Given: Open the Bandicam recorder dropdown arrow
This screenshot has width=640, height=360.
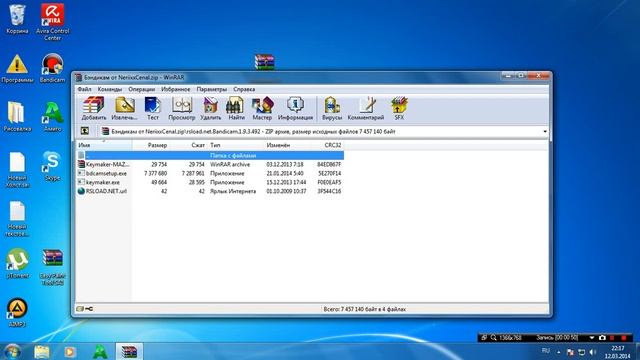Looking at the screenshot, I should (591, 338).
